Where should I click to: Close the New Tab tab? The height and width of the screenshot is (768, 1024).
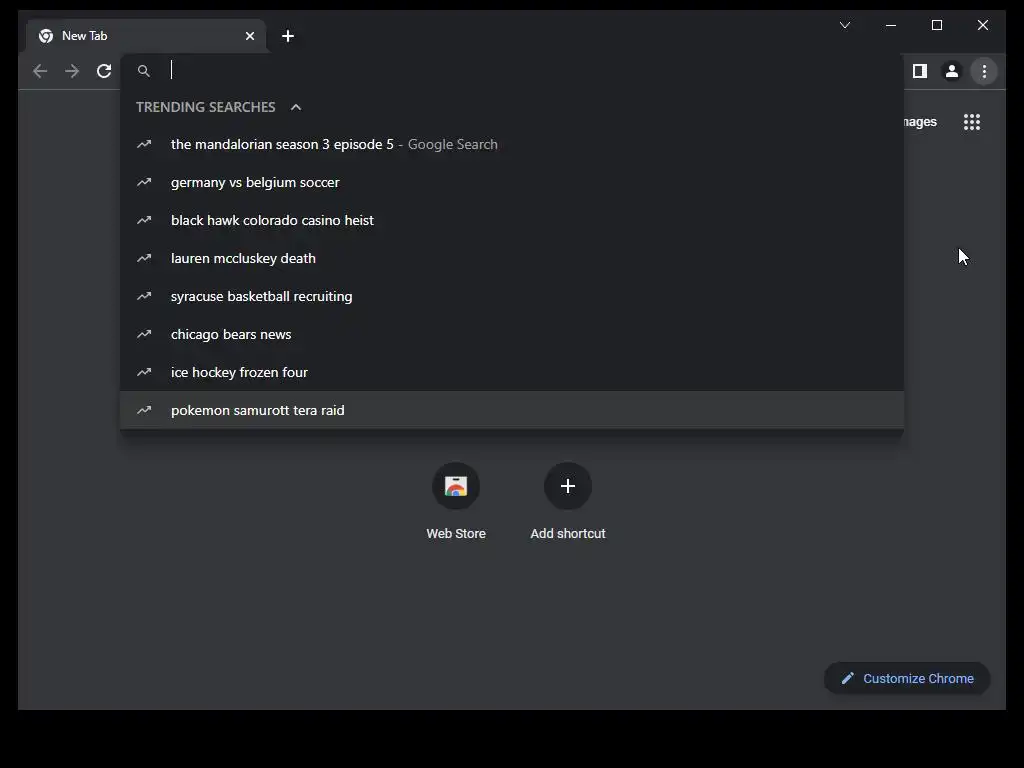(x=249, y=36)
